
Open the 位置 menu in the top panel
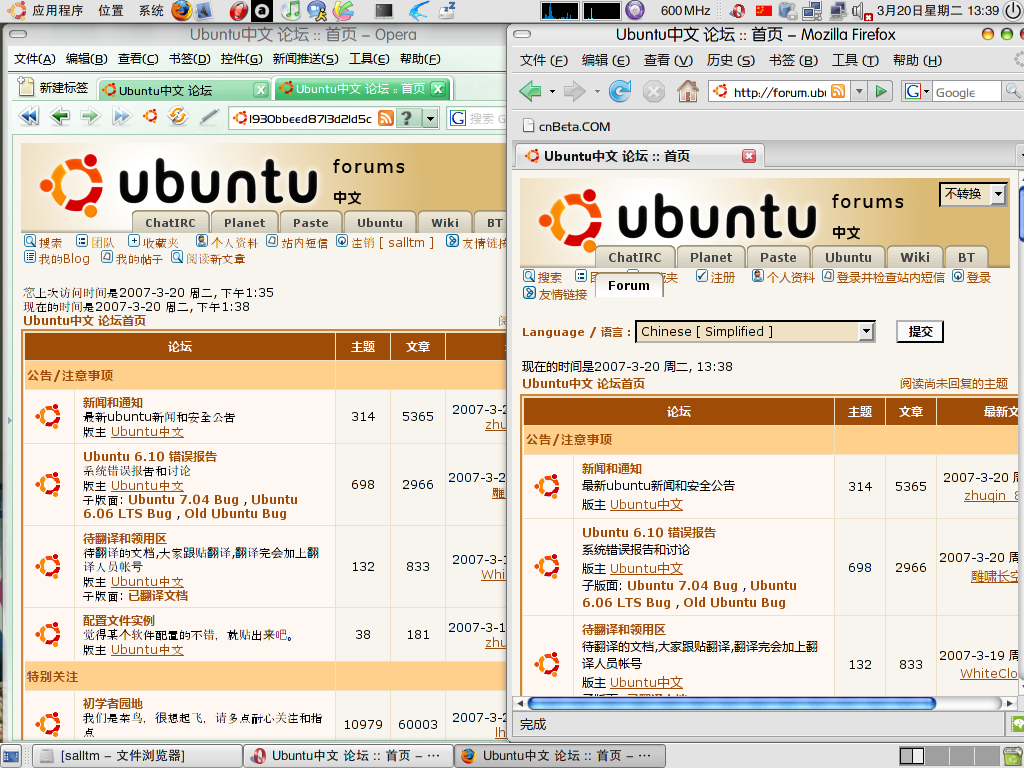(x=111, y=10)
